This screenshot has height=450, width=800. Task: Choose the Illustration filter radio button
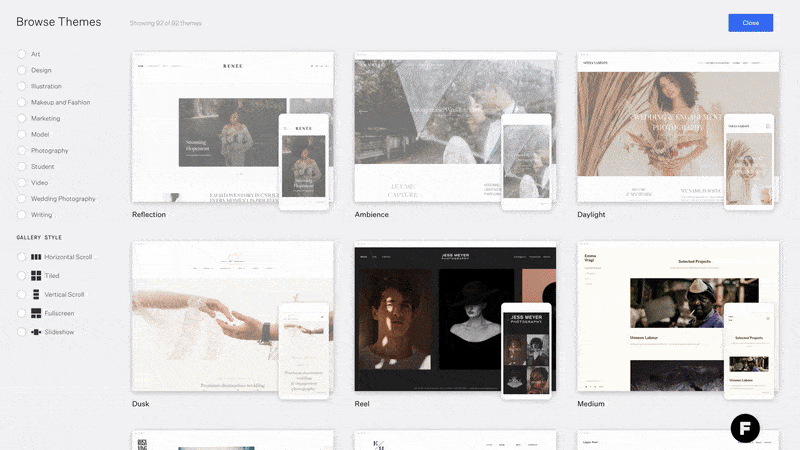click(x=21, y=86)
